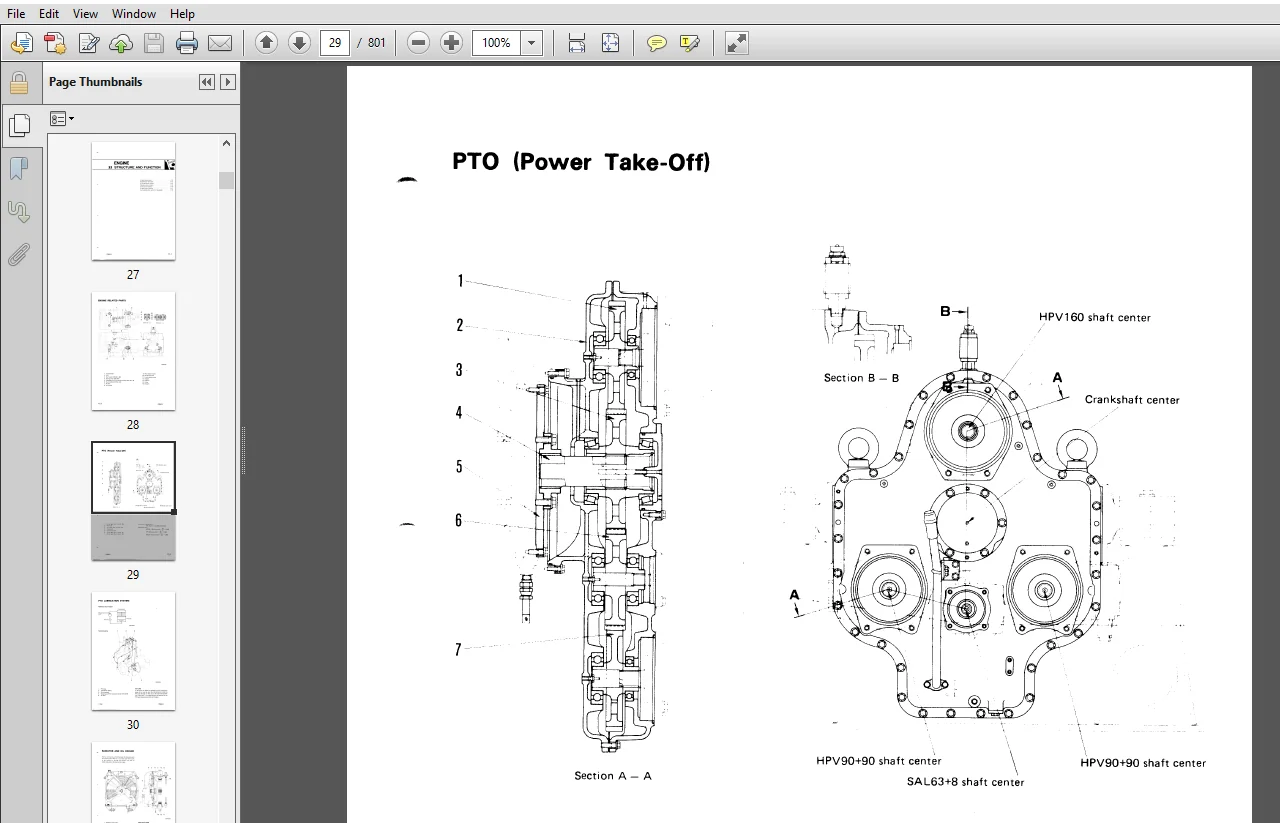Collapse the Page Thumbnails panel

click(206, 82)
